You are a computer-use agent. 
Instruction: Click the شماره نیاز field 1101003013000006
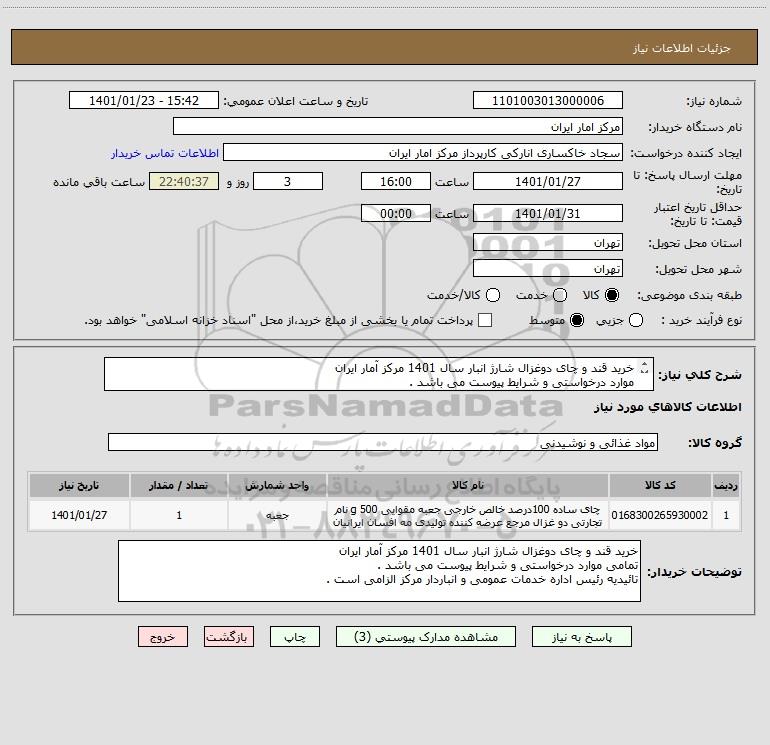point(548,101)
